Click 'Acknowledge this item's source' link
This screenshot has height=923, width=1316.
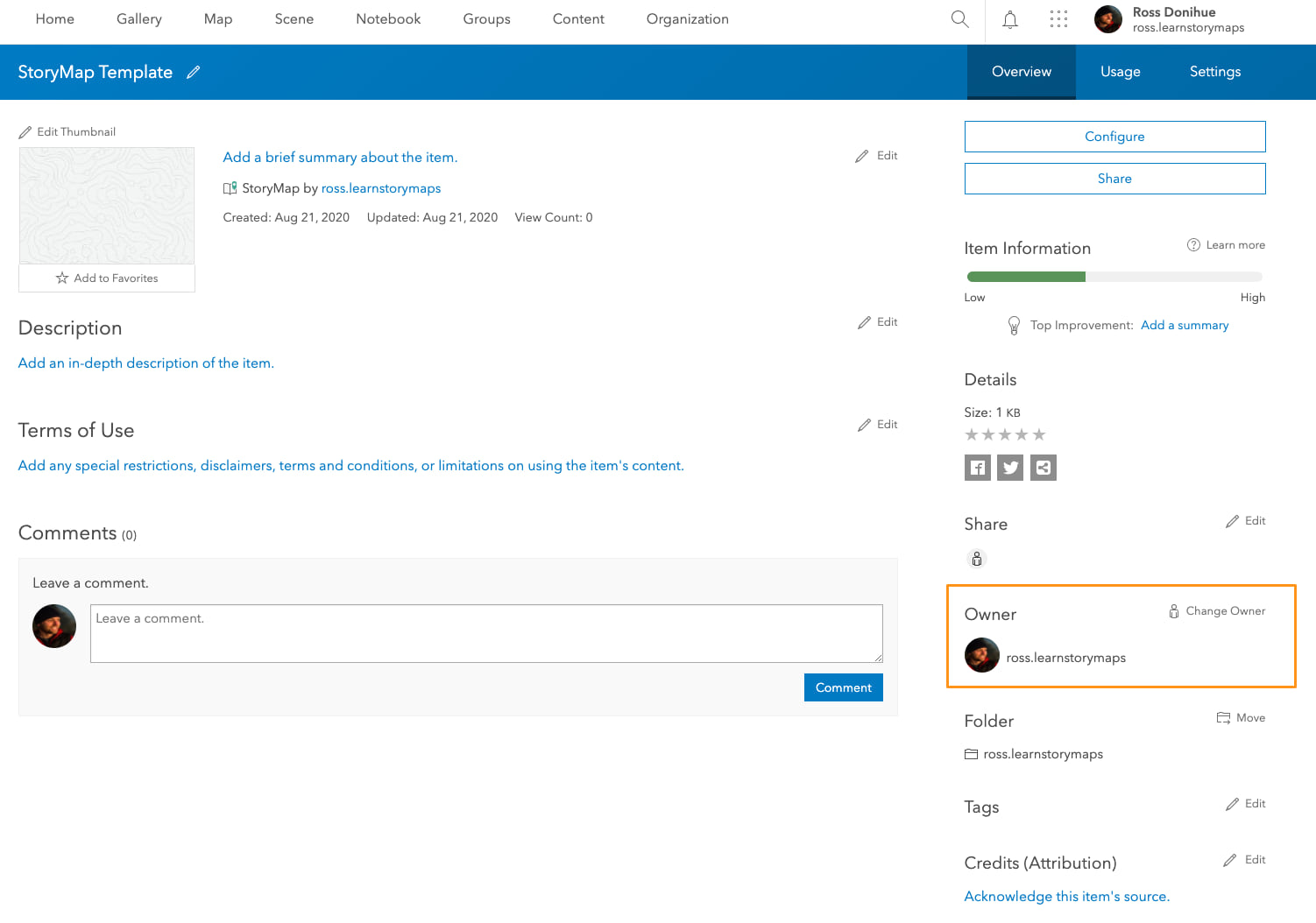(1067, 897)
